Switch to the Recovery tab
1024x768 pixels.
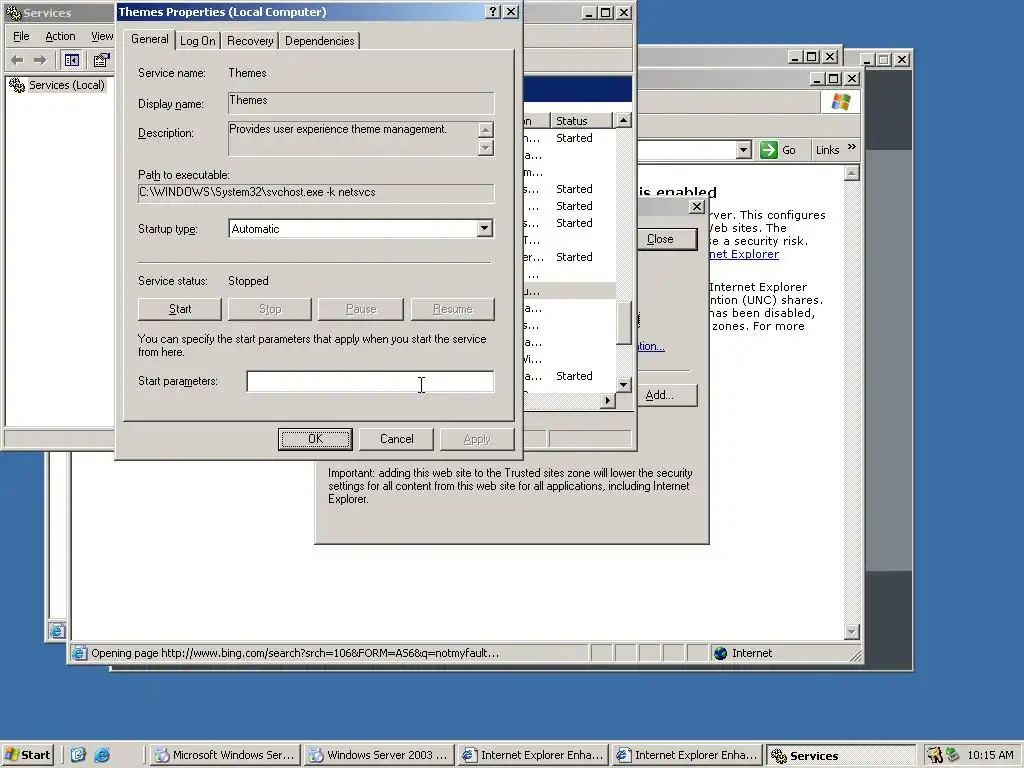[x=250, y=41]
